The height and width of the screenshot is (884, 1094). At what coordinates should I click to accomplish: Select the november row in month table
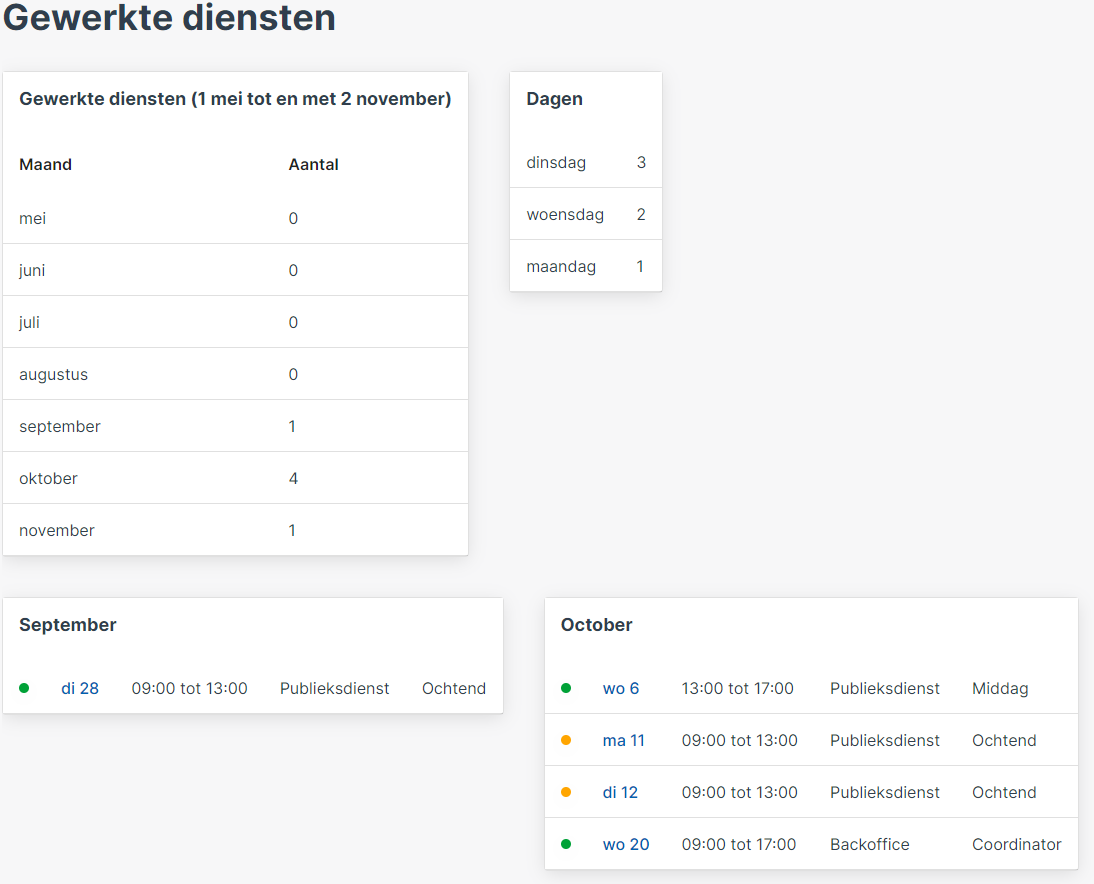pos(235,530)
